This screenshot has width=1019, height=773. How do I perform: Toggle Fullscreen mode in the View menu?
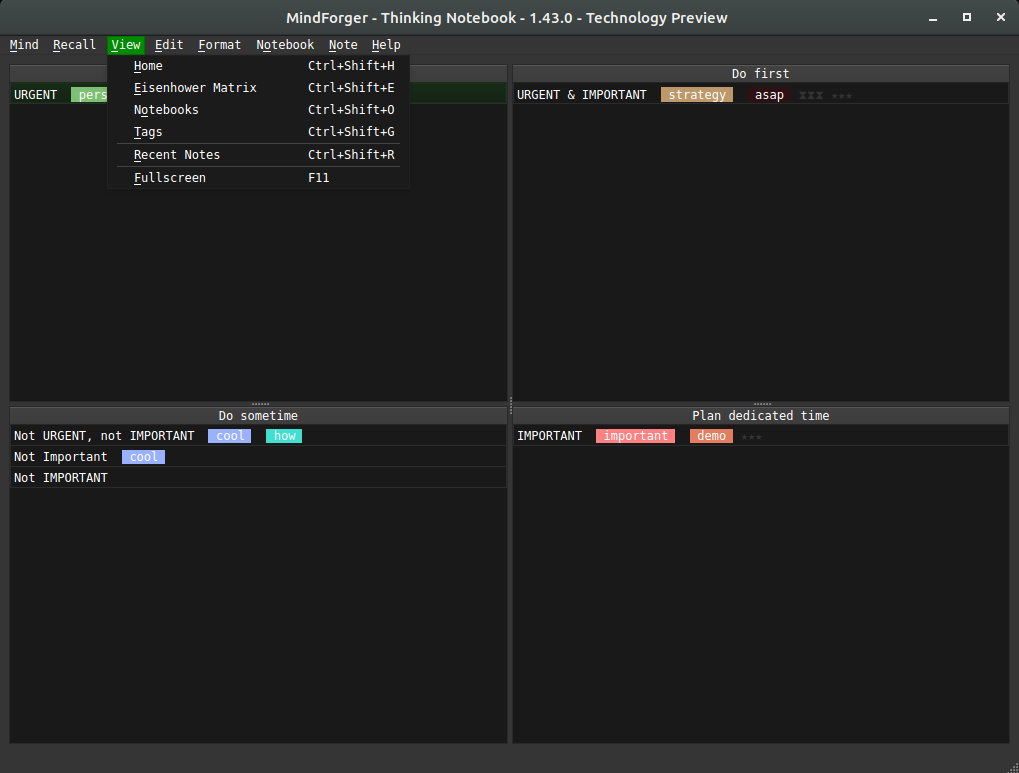coord(170,178)
